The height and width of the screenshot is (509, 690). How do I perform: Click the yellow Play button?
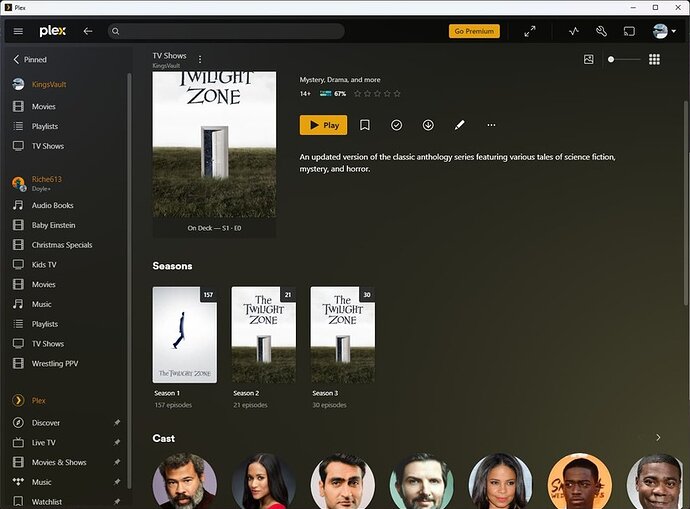coord(323,125)
